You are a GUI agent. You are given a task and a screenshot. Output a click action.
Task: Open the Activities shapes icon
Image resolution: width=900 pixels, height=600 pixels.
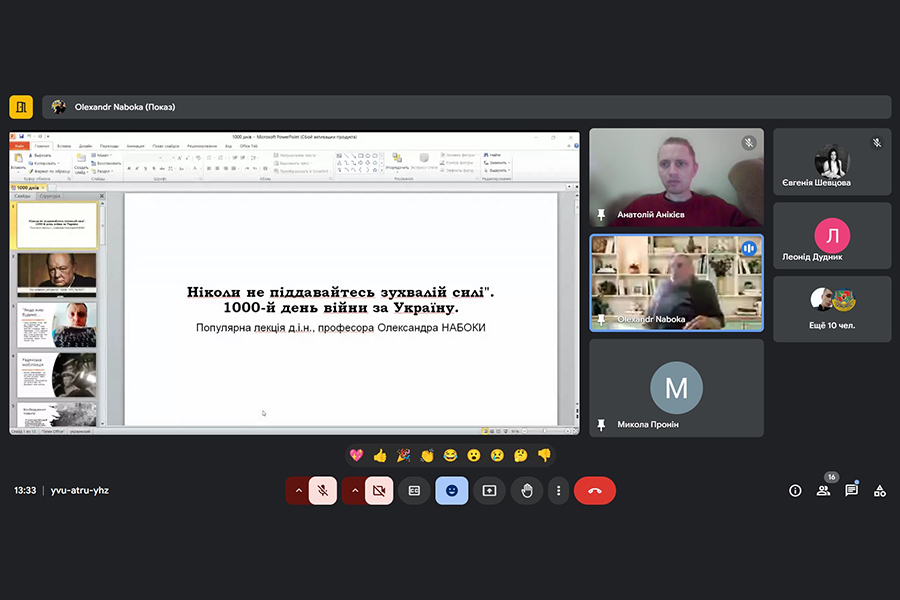point(879,491)
